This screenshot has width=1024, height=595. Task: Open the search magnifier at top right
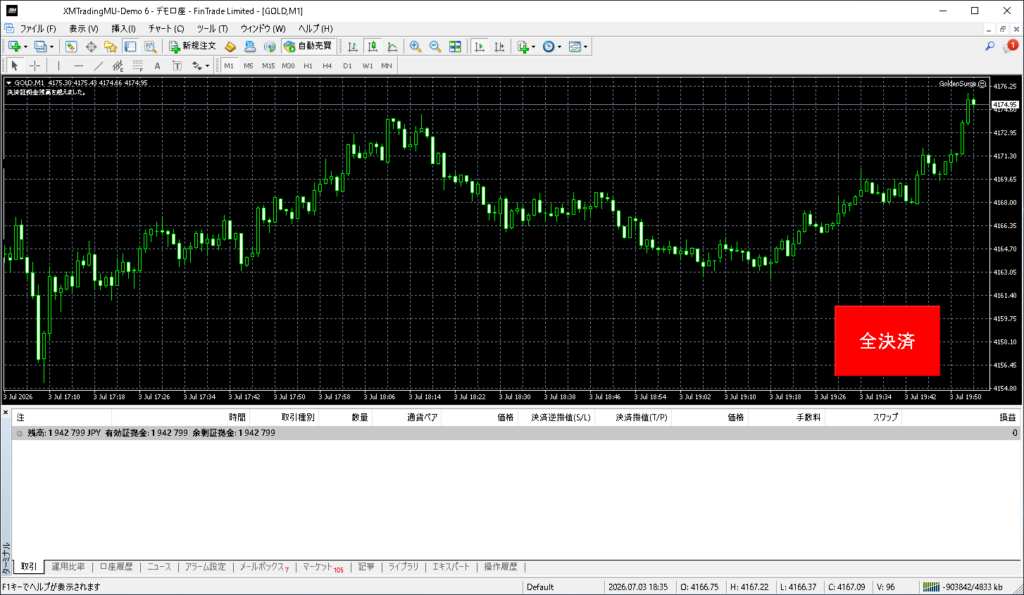(990, 46)
